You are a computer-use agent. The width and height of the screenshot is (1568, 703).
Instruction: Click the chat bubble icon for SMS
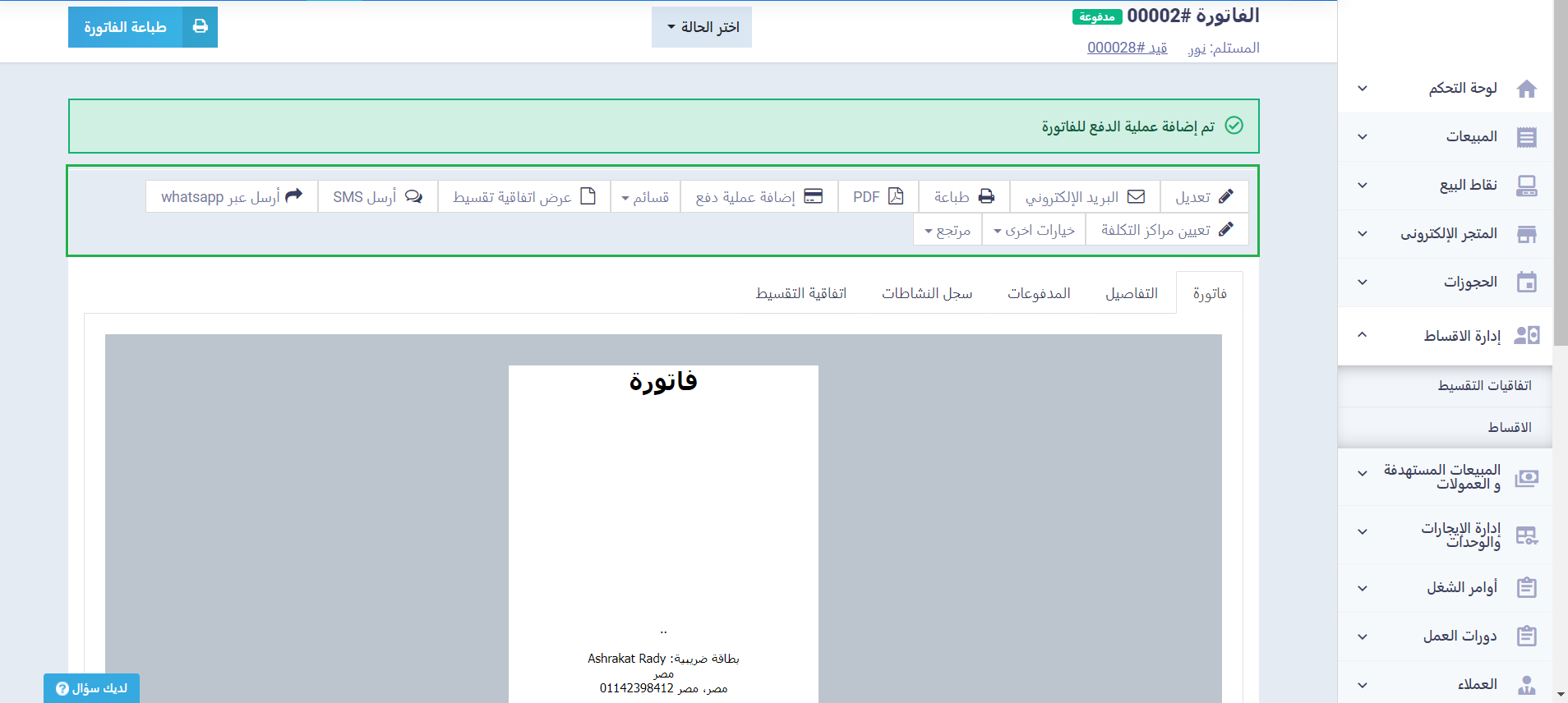point(413,197)
